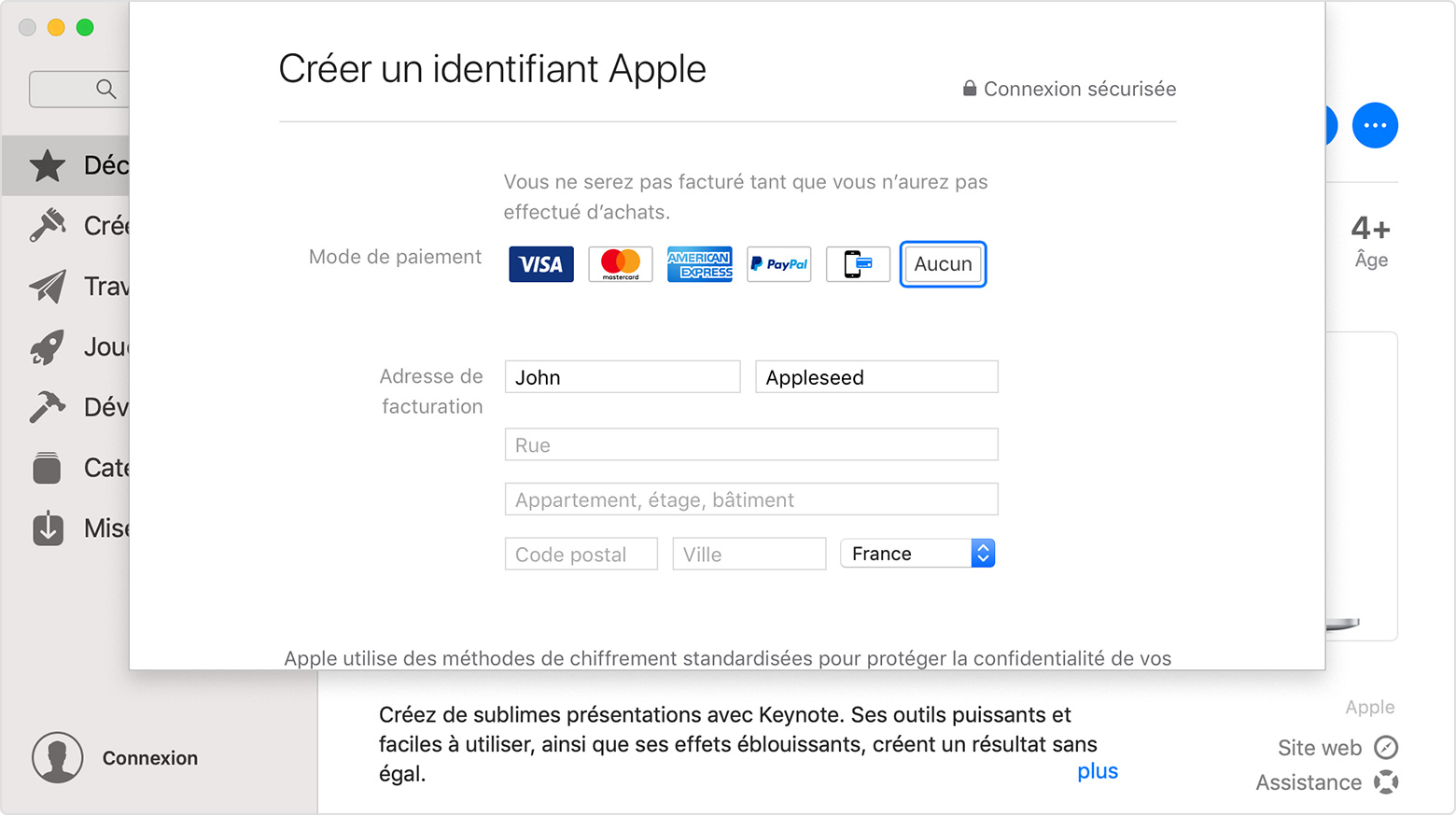Open the Site web compass icon

point(1386,747)
